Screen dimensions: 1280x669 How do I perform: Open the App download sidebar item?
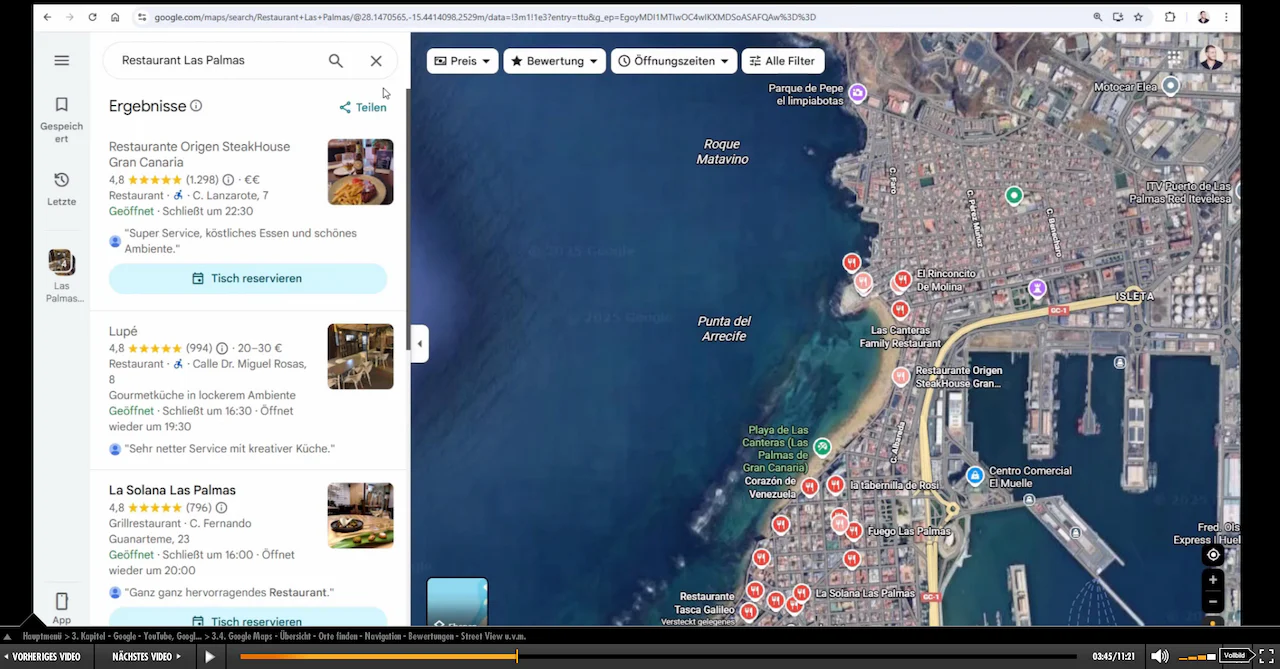[x=62, y=608]
